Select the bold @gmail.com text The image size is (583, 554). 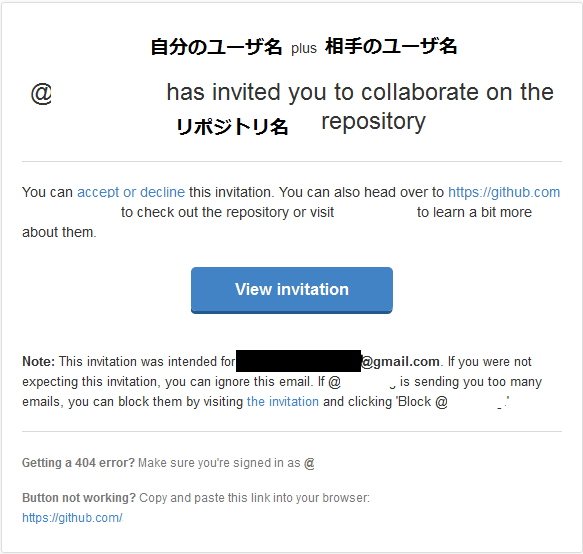coord(400,361)
